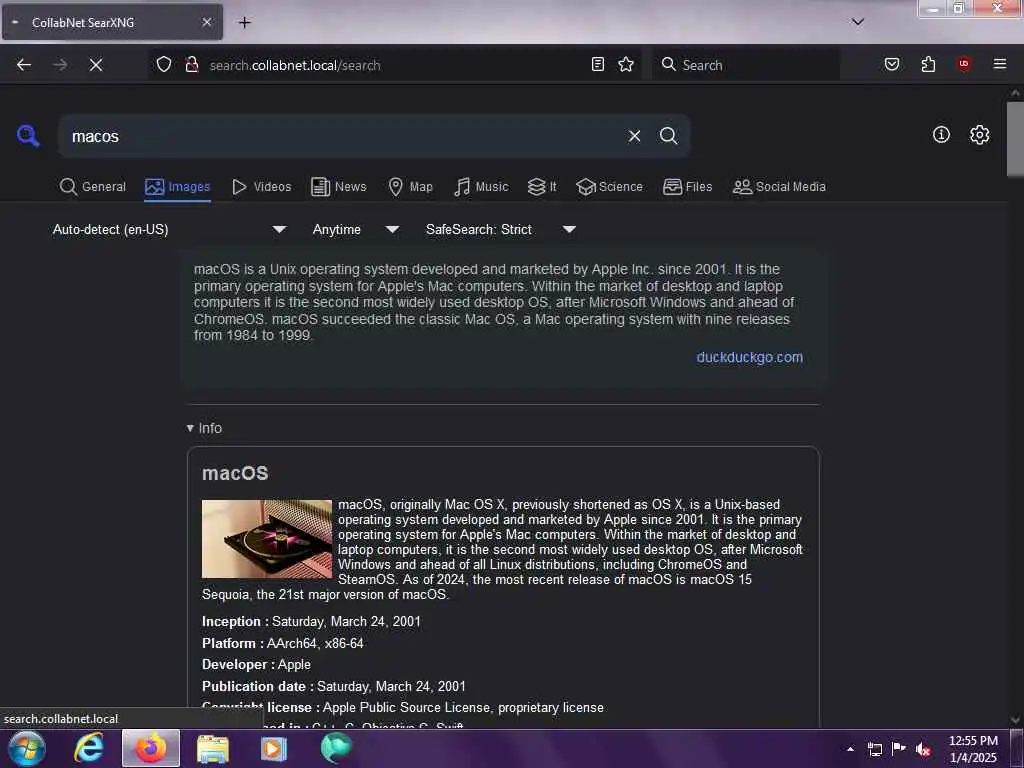Image resolution: width=1024 pixels, height=768 pixels.
Task: Click the Publication date row
Action: click(x=334, y=686)
